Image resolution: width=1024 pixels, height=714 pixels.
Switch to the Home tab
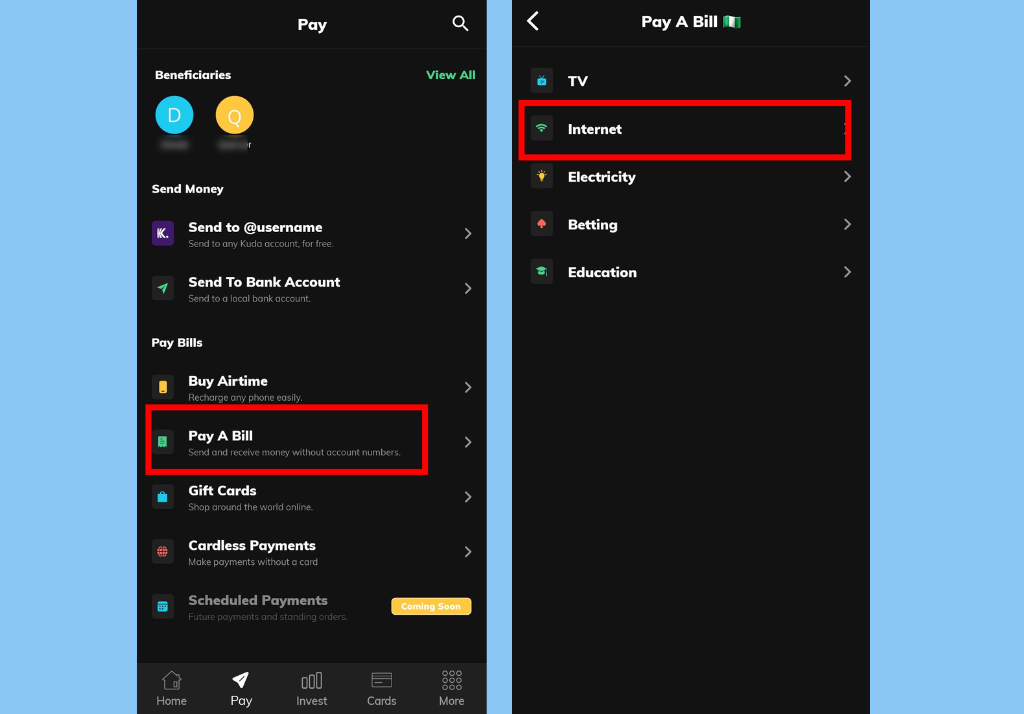tap(171, 689)
